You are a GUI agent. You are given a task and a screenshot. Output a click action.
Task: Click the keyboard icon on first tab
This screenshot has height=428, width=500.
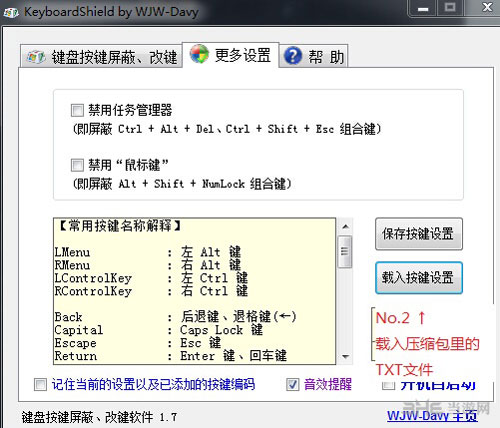[x=36, y=57]
